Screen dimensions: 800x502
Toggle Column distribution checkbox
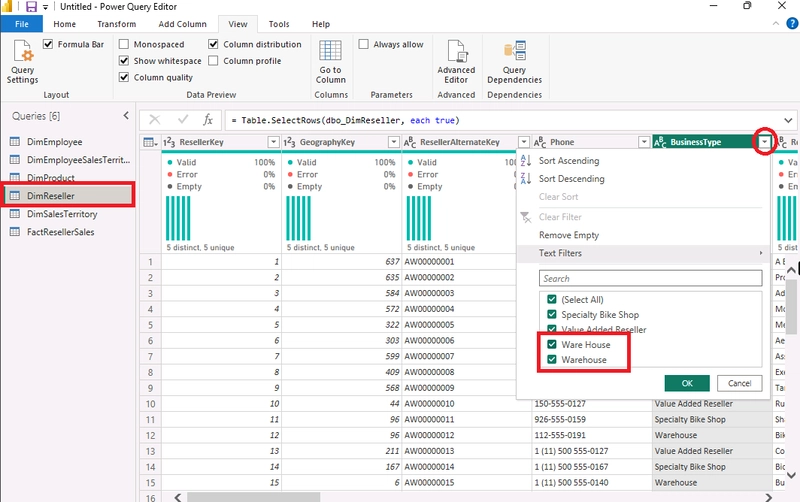click(213, 44)
